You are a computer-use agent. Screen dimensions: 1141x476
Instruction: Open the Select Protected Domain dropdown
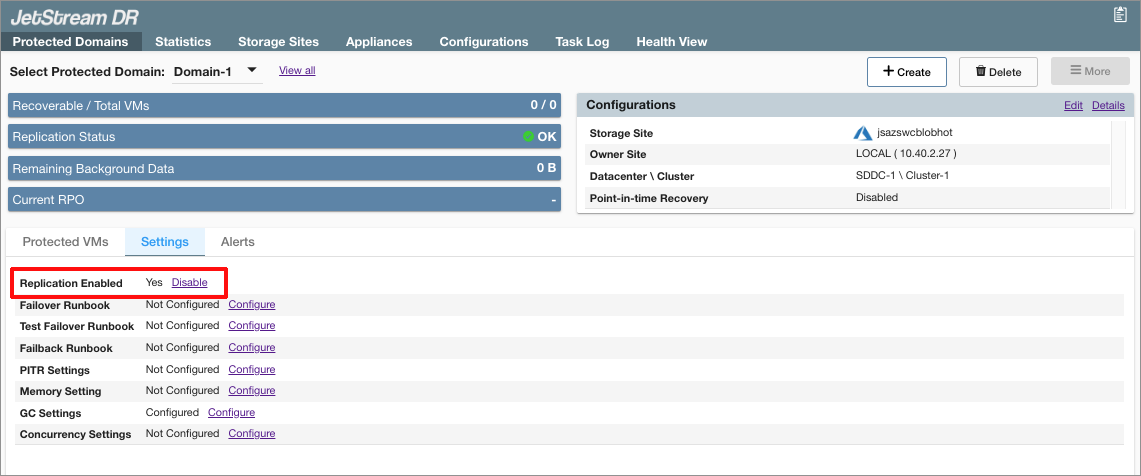(252, 71)
